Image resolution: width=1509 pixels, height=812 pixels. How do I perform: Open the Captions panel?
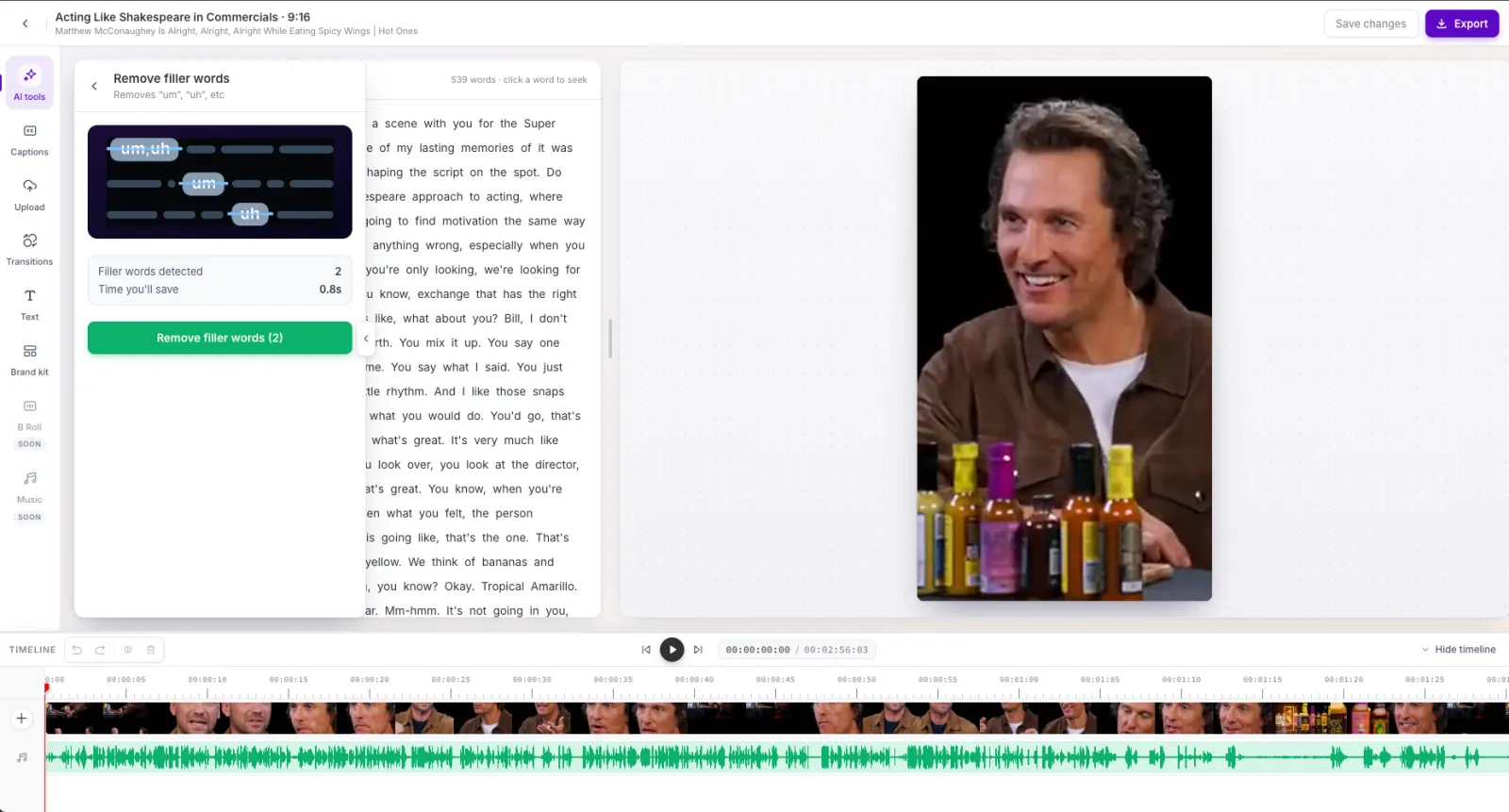click(29, 140)
